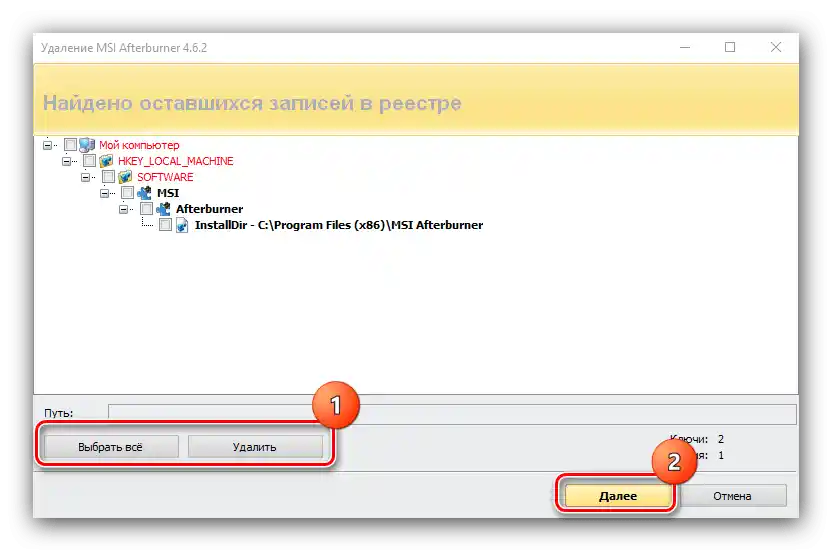Image resolution: width=832 pixels, height=551 pixels.
Task: Click the registry key icon beside SOFTWARE
Action: [x=125, y=177]
